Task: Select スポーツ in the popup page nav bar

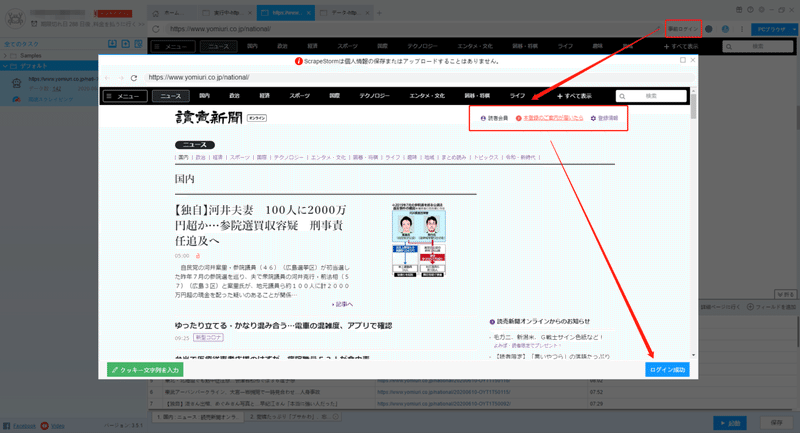Action: pos(299,96)
